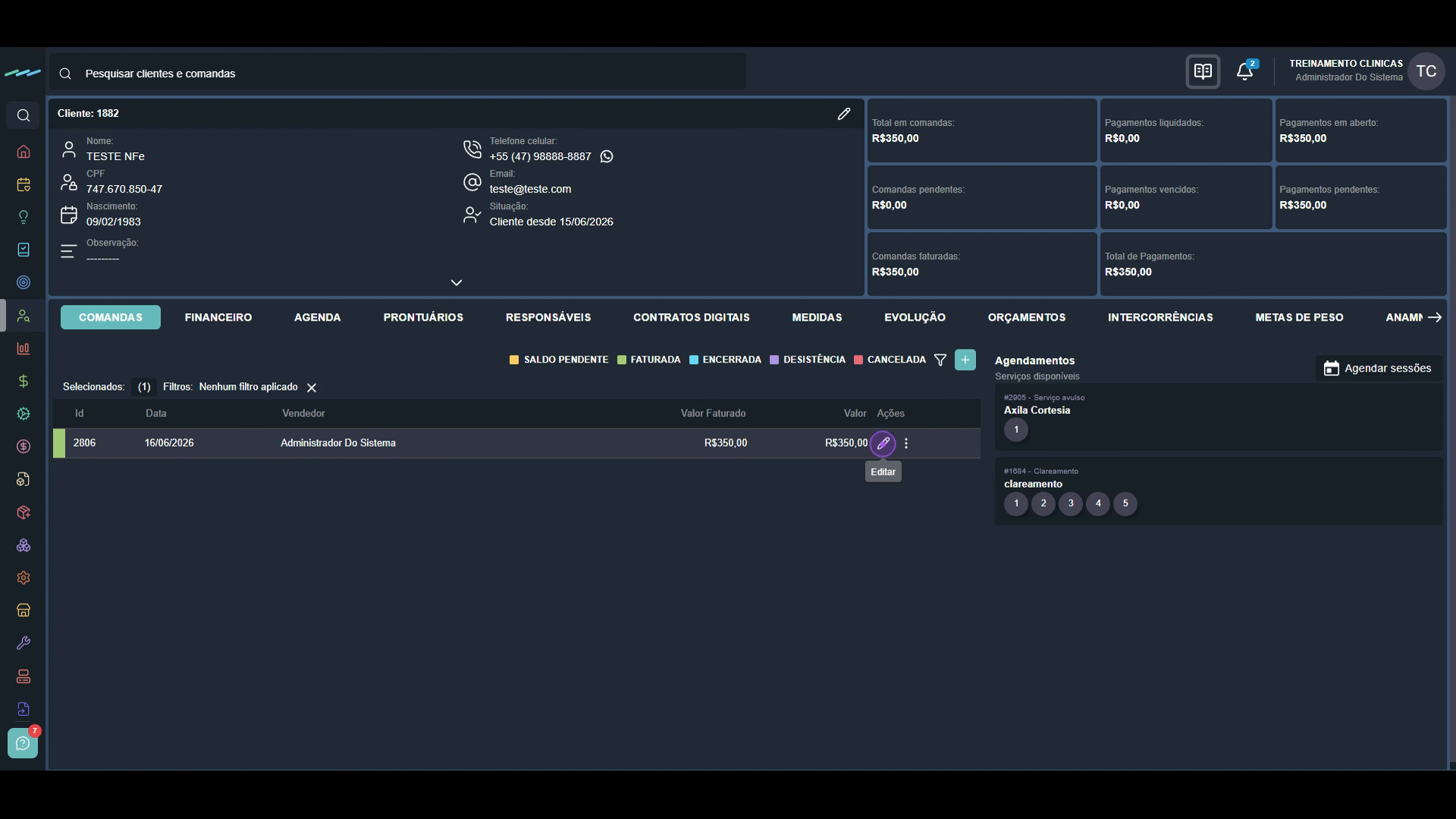Expand client details with chevron down
Screen dimensions: 1456x819
(457, 283)
